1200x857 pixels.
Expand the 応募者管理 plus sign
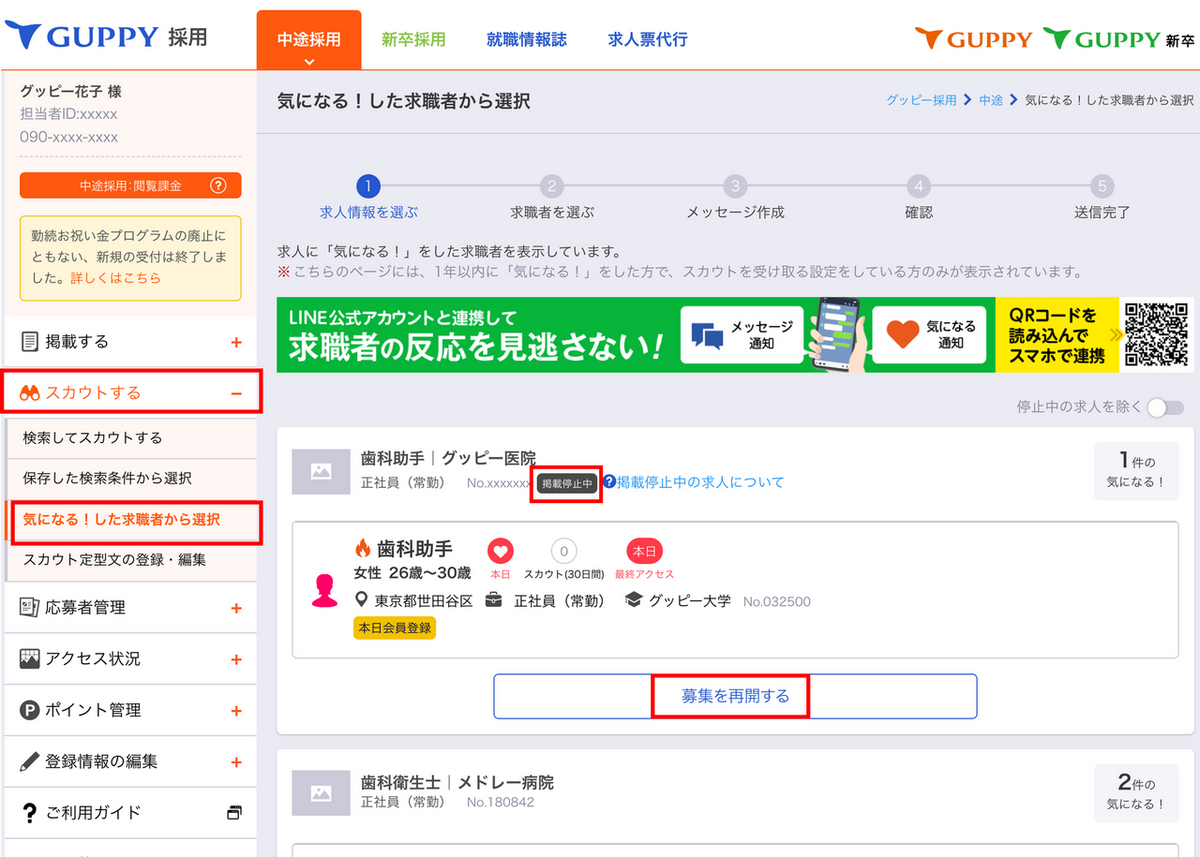(x=236, y=608)
